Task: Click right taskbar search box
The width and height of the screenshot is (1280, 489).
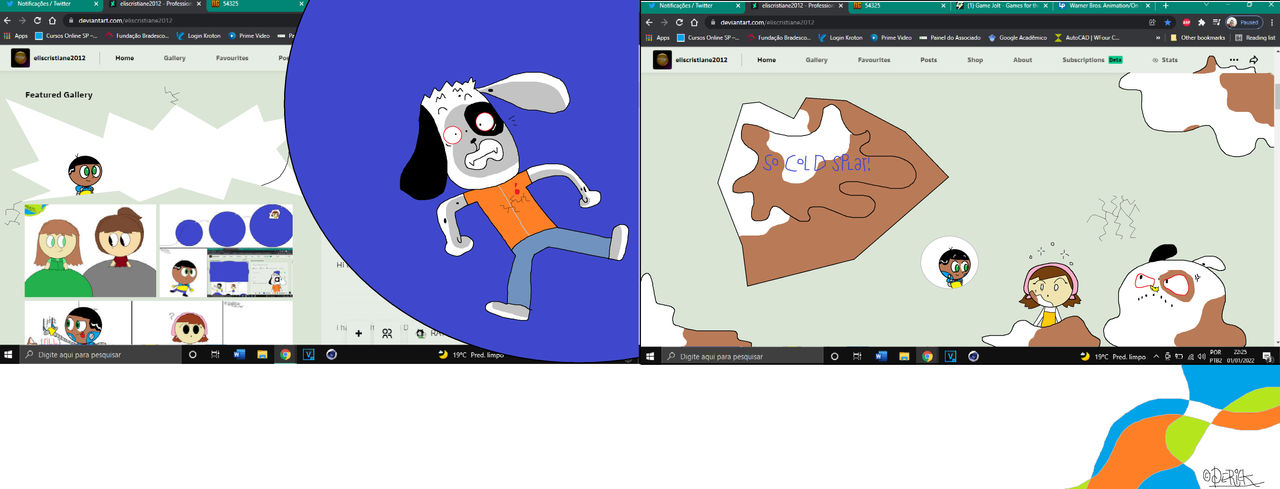Action: tap(740, 355)
